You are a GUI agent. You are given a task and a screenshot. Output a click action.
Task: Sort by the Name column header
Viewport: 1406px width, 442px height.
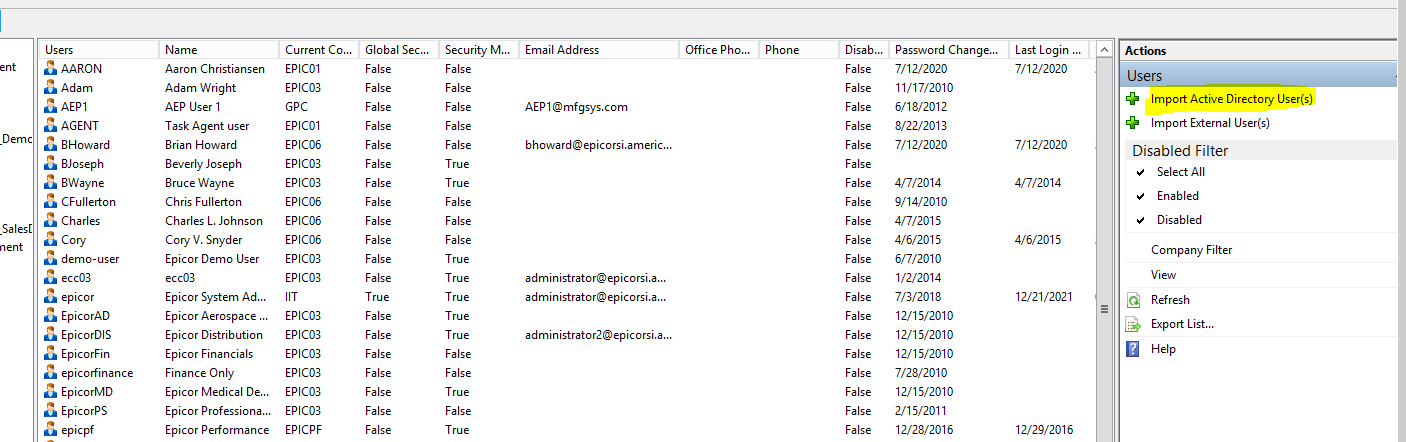tap(219, 50)
